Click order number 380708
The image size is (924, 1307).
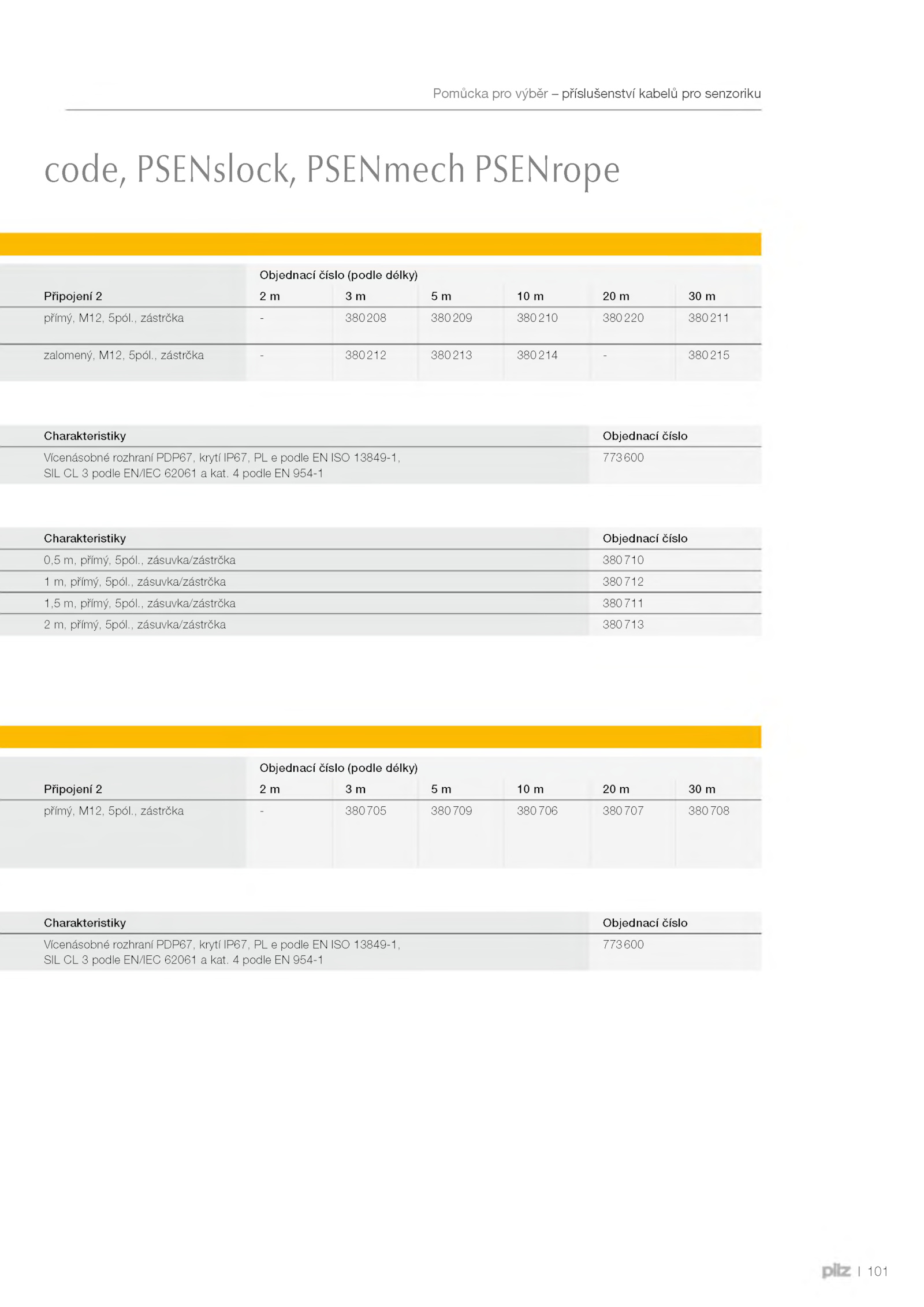708,810
